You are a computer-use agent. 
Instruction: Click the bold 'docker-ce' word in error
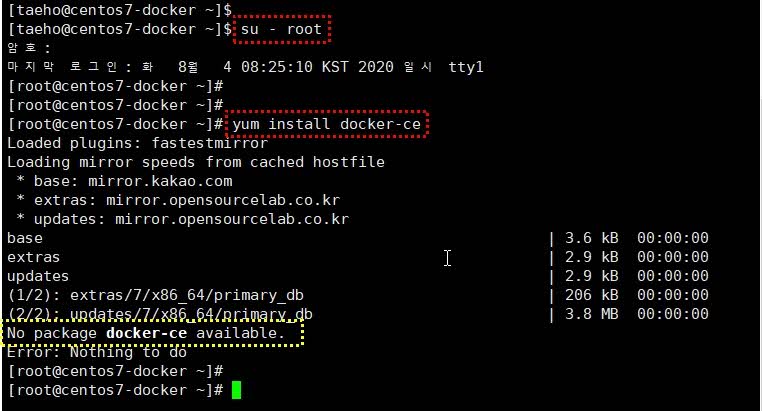146,333
